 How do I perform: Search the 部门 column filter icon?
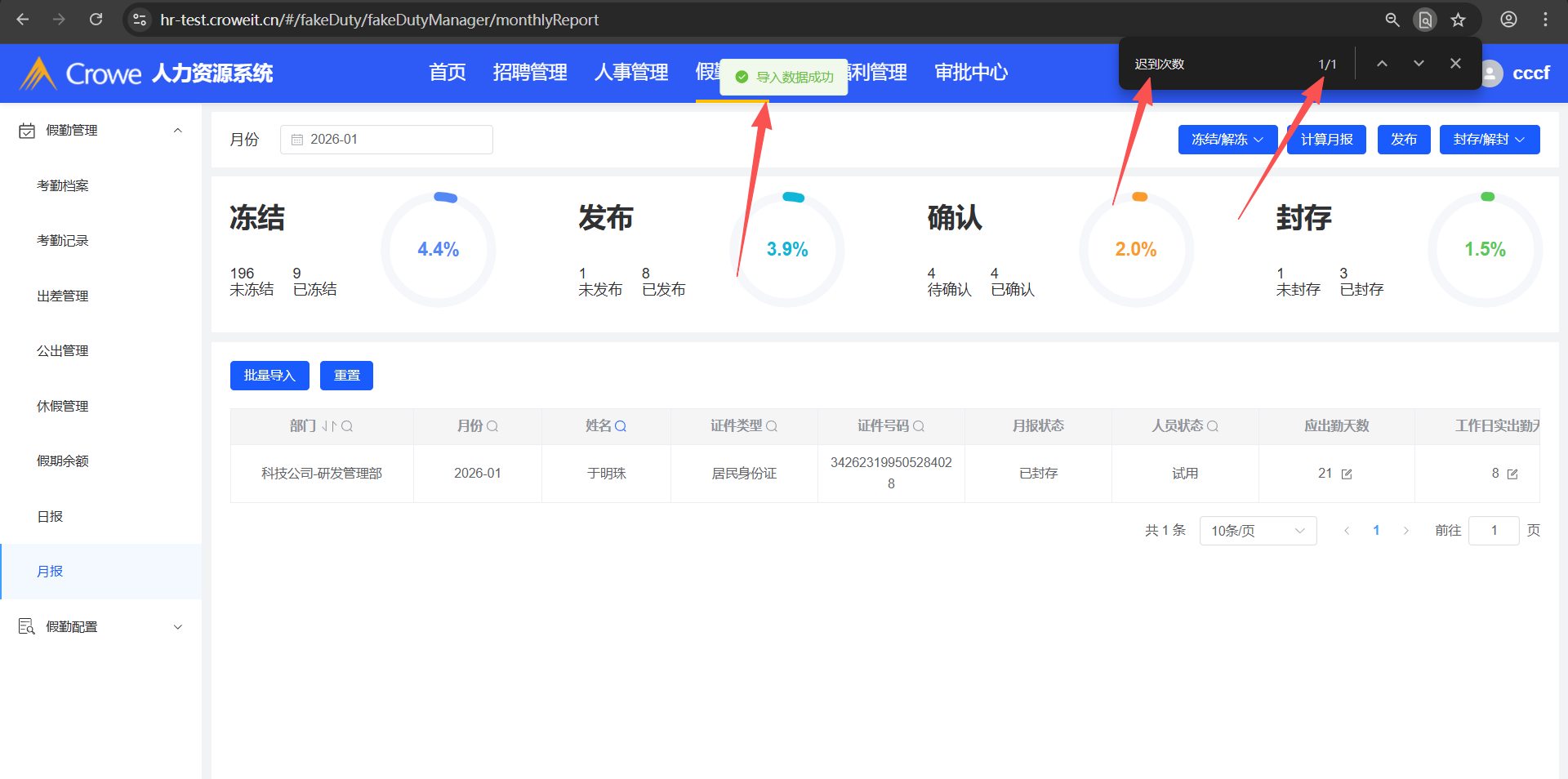347,426
